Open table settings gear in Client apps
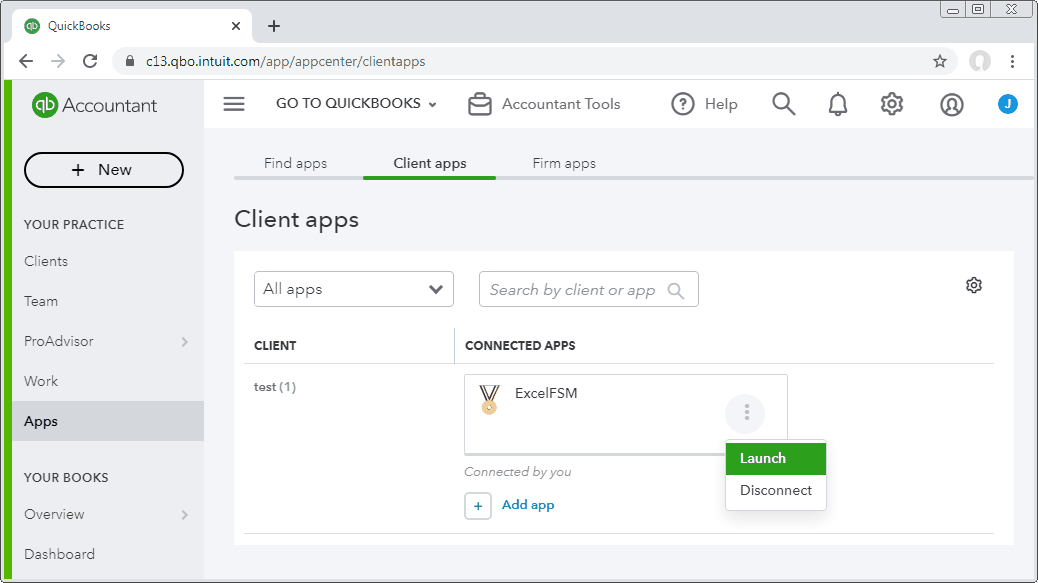1038x583 pixels. pos(974,285)
